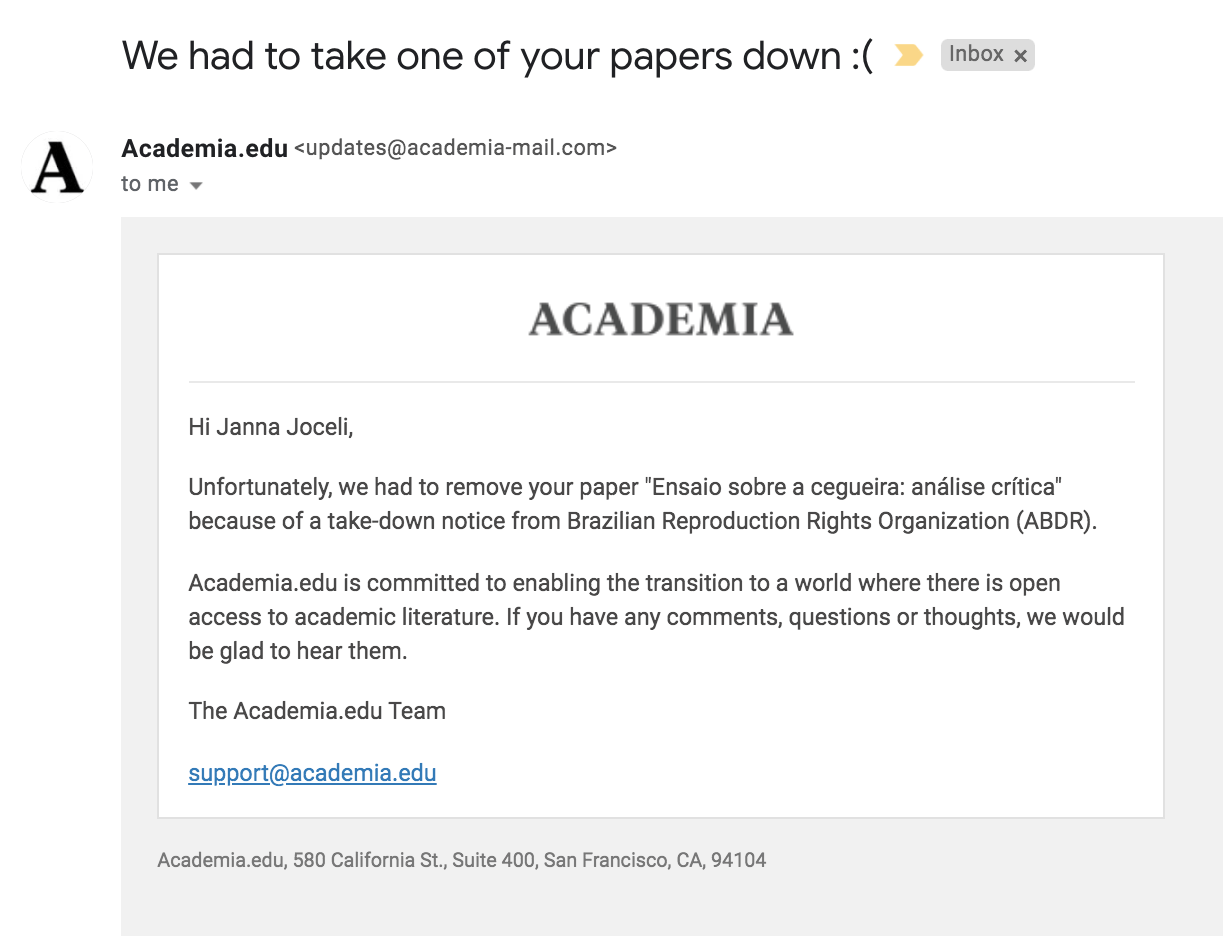Click the "be glad to hear them." line
Viewport: 1223px width, 936px height.
coord(298,651)
